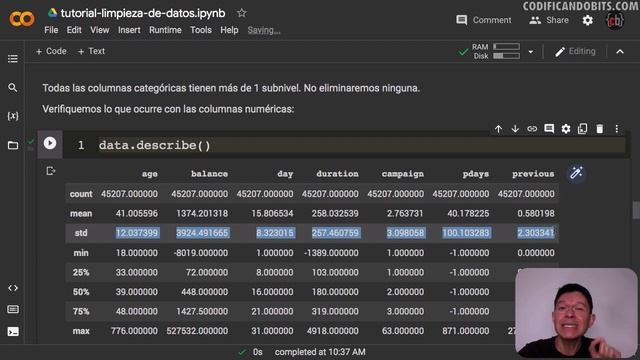640x360 pixels.
Task: Expand the RAM and Disk runtime dropdown
Action: [x=531, y=52]
